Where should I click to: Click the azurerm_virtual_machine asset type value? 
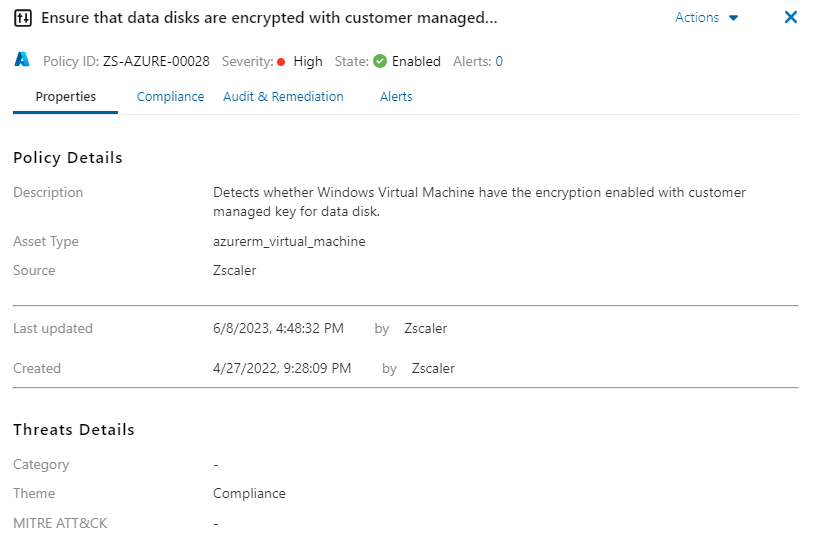tap(289, 241)
